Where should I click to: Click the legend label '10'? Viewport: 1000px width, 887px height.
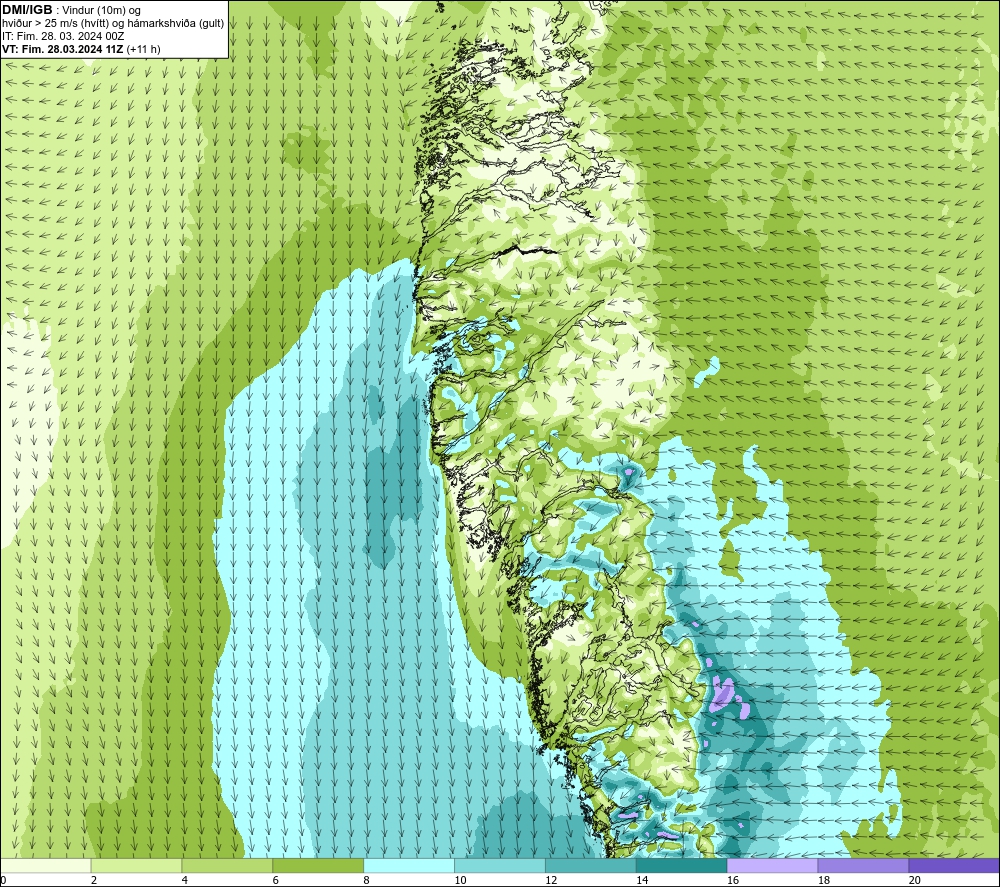click(x=460, y=881)
